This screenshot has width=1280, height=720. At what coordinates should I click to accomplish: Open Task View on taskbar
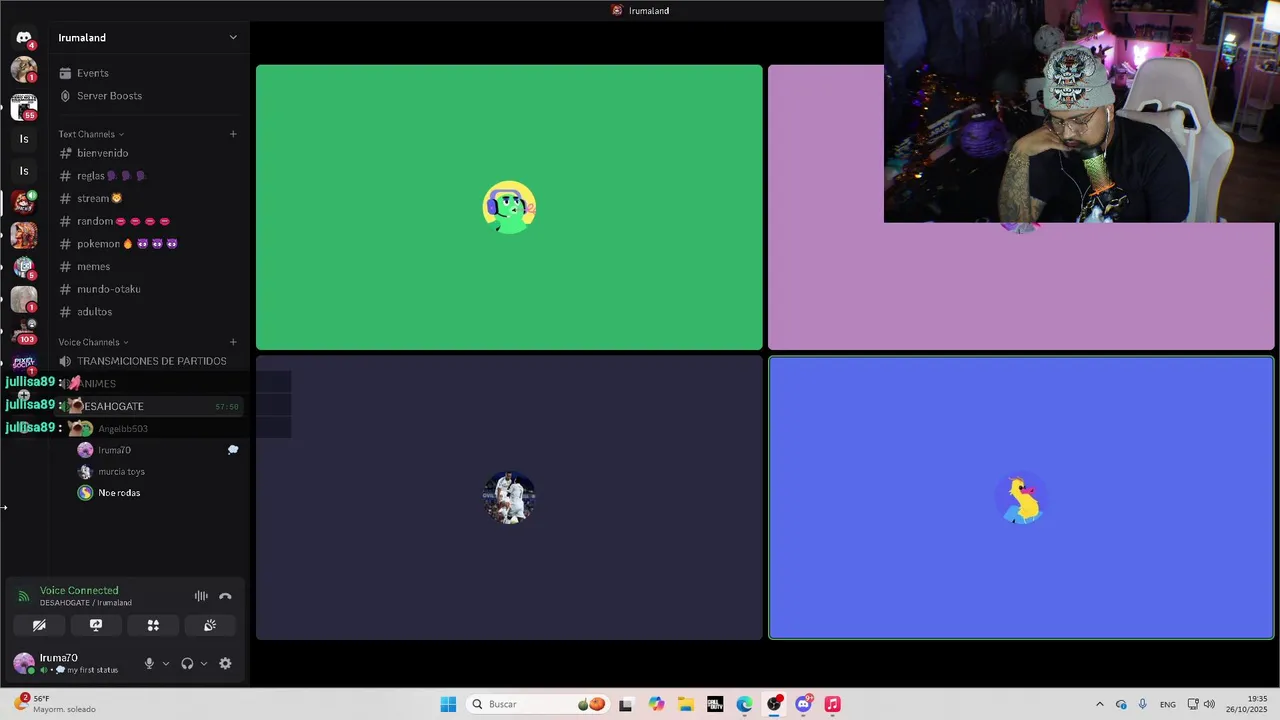pyautogui.click(x=626, y=704)
